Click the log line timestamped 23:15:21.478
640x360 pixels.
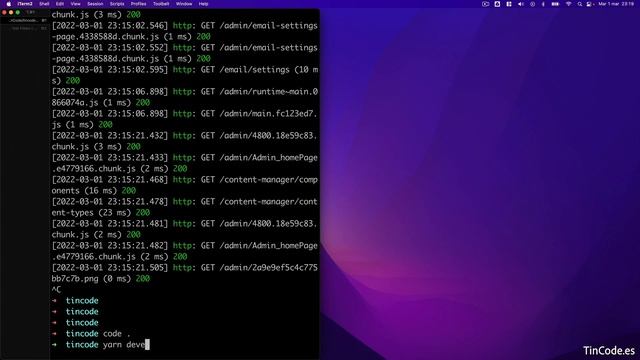184,202
